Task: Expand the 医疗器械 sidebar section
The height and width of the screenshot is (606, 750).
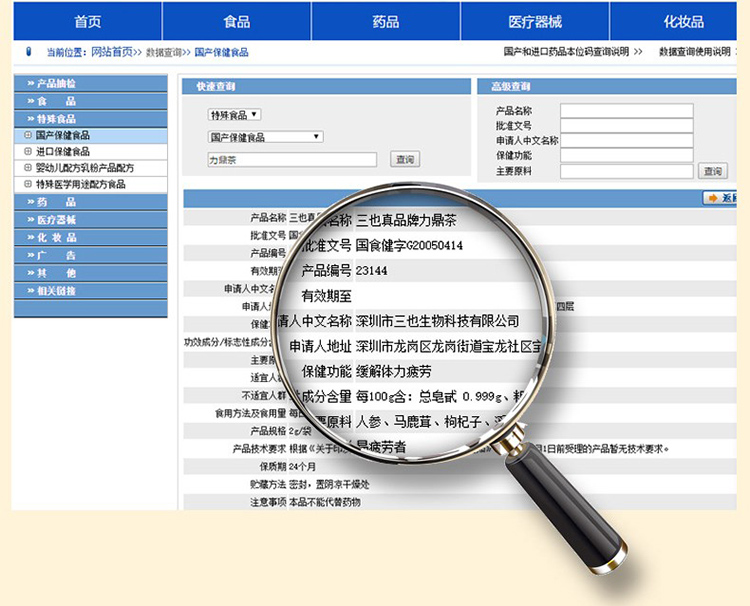Action: point(91,220)
